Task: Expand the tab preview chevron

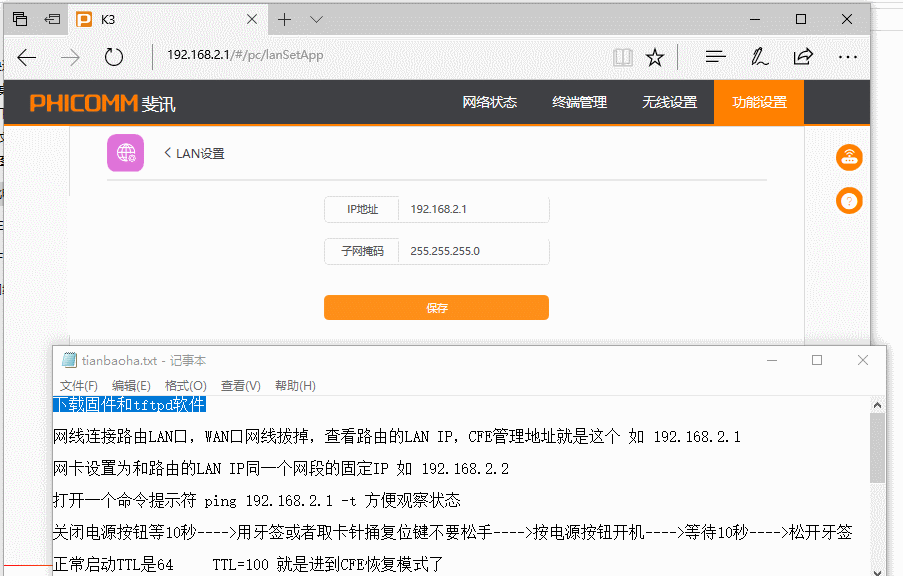Action: click(317, 19)
